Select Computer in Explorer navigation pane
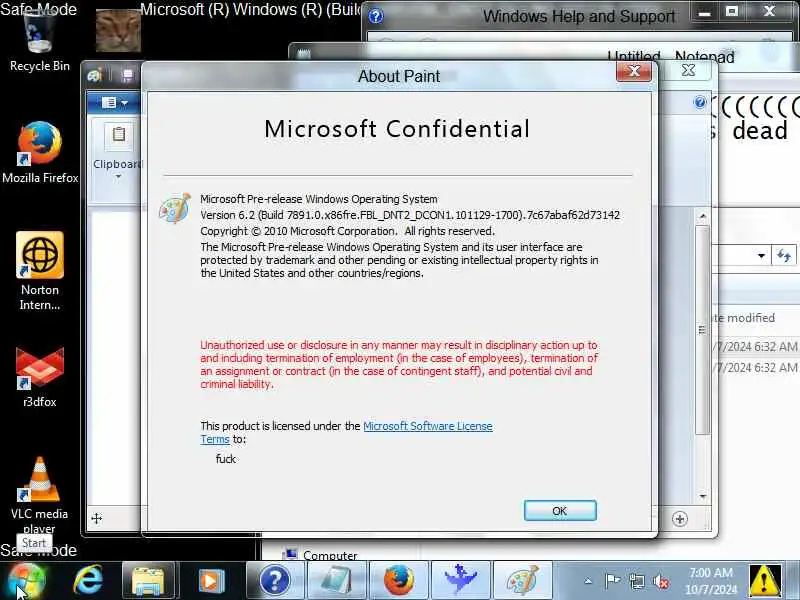This screenshot has width=800, height=600. pyautogui.click(x=330, y=555)
